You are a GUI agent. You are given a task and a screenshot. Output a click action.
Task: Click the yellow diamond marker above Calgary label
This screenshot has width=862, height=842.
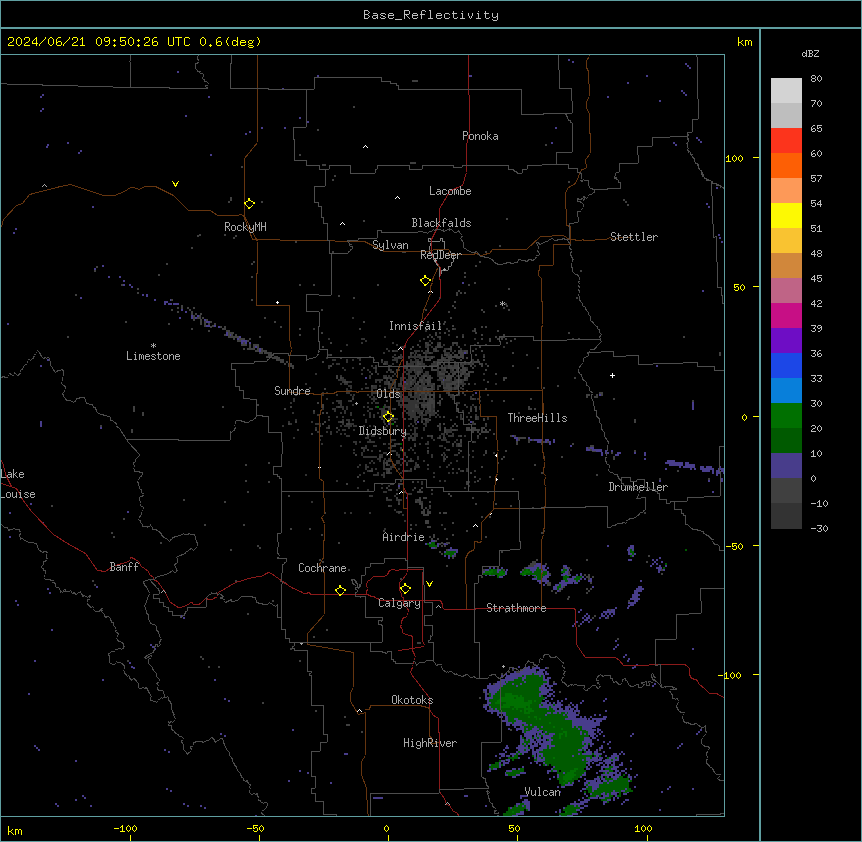(405, 589)
